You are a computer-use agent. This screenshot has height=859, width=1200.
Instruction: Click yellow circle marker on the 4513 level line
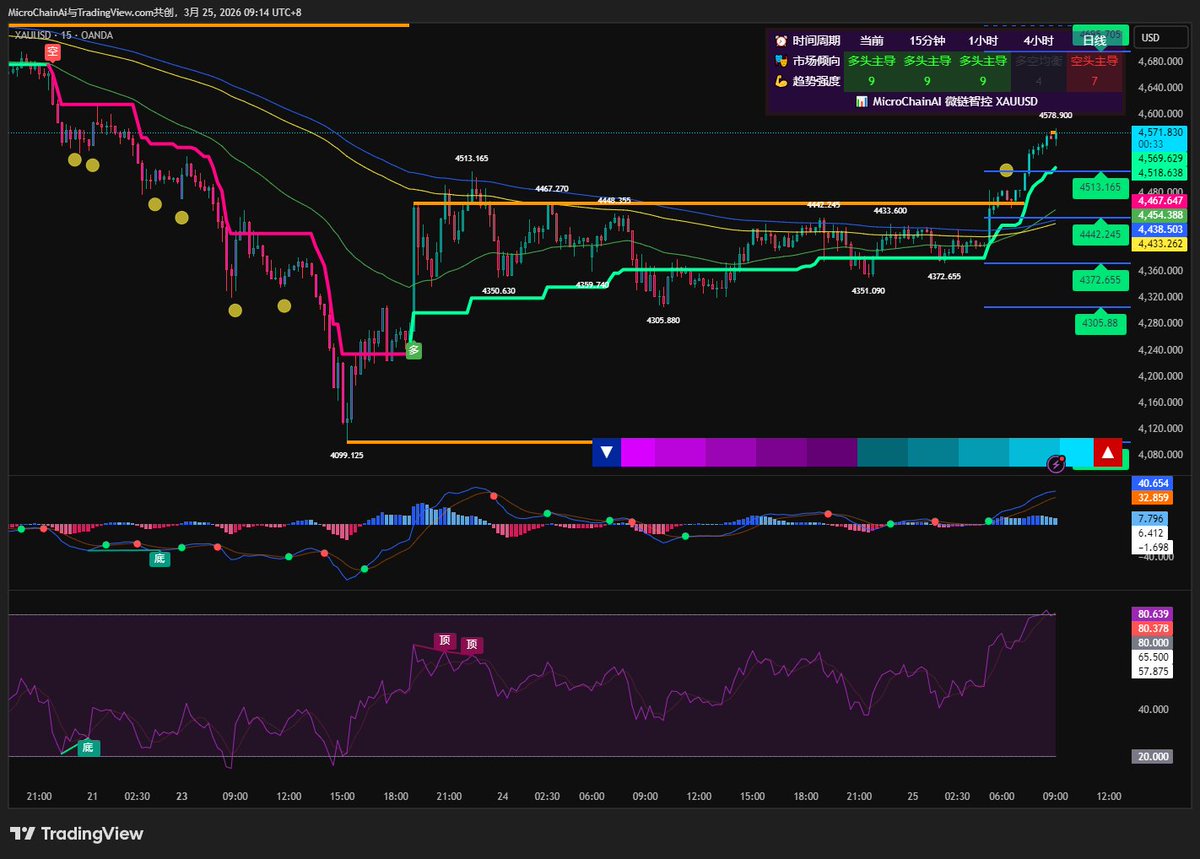tap(1006, 171)
